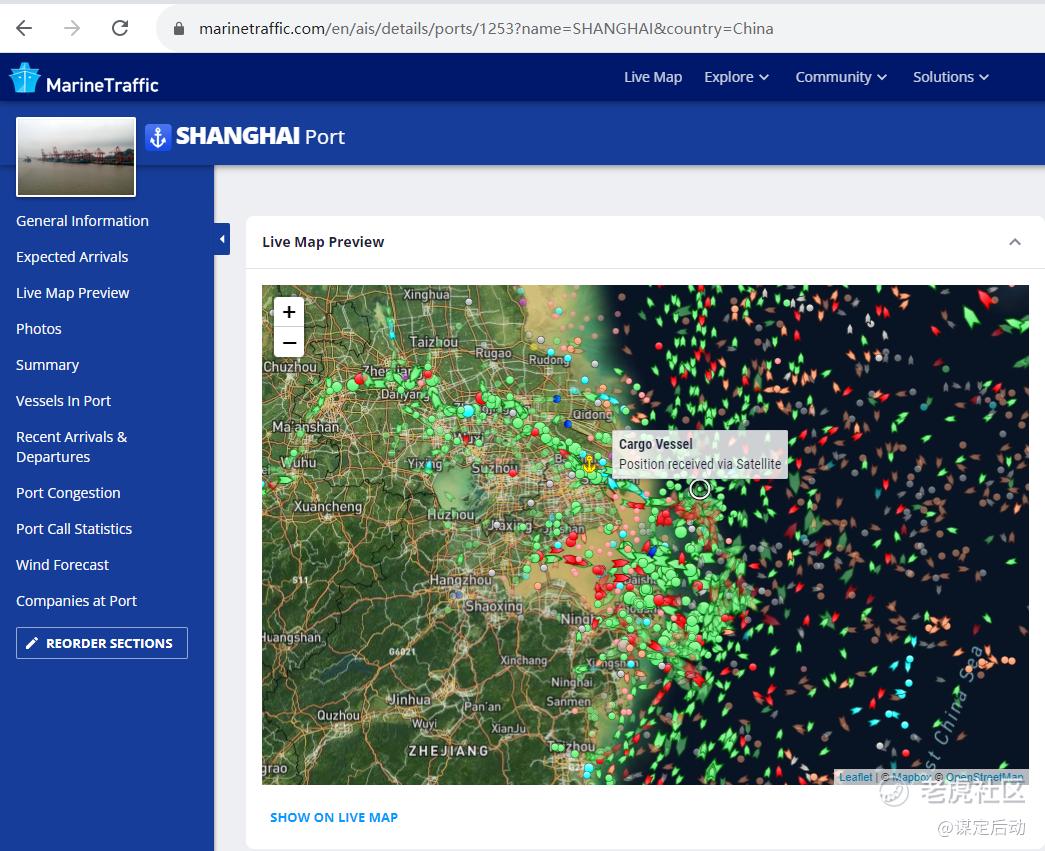Screen dimensions: 1045x851
Task: Zoom in on the map
Action: click(x=289, y=312)
